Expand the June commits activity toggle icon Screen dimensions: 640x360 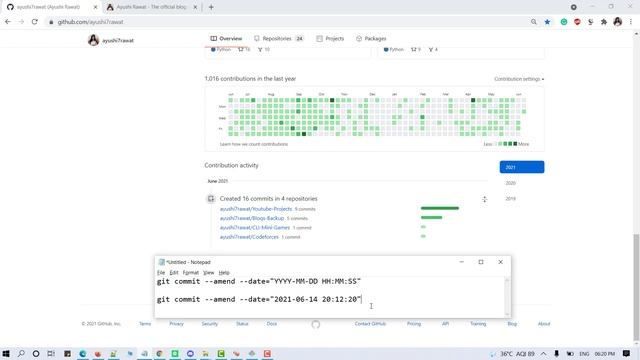(484, 199)
